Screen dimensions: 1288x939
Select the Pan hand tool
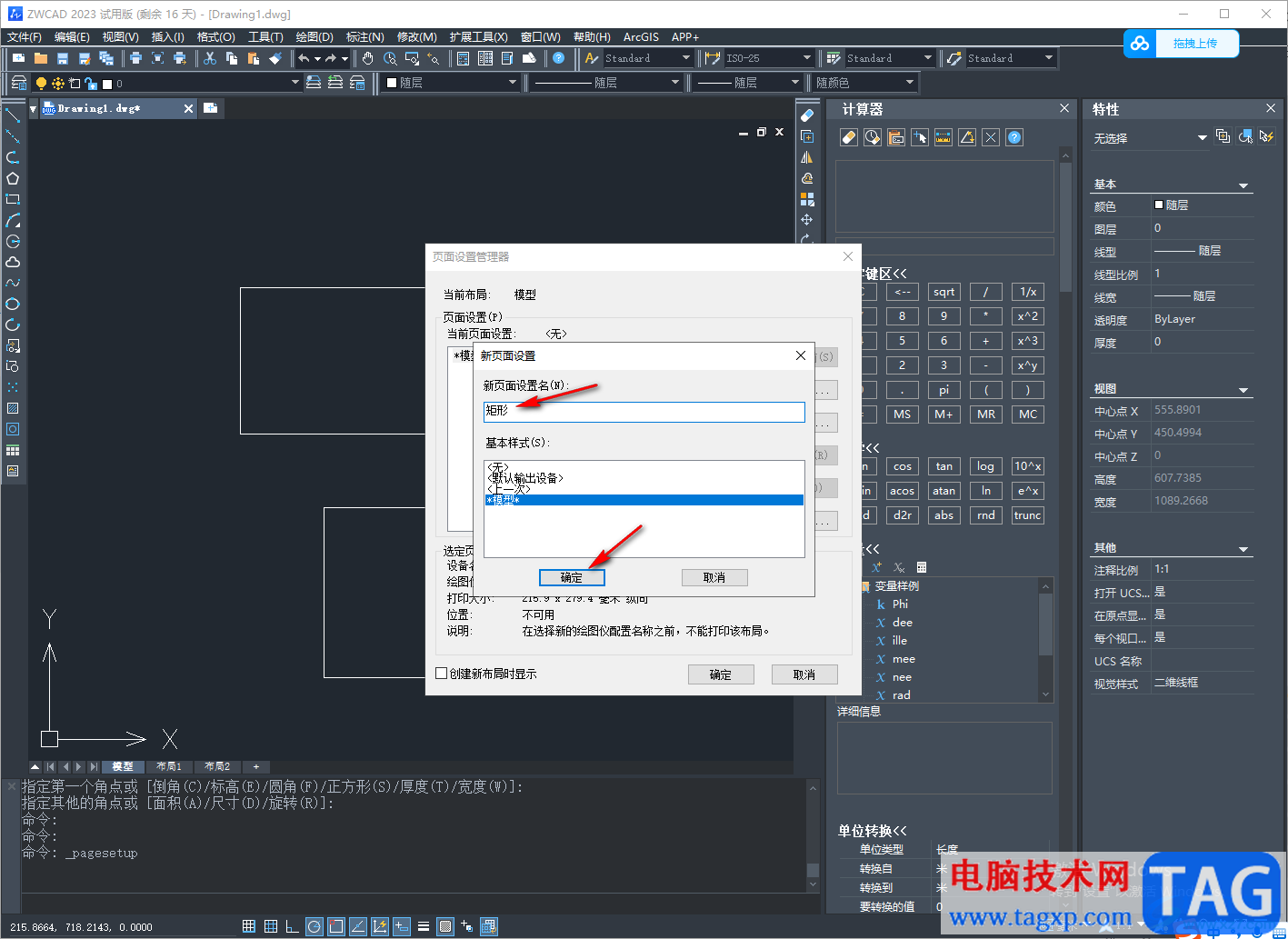click(367, 58)
